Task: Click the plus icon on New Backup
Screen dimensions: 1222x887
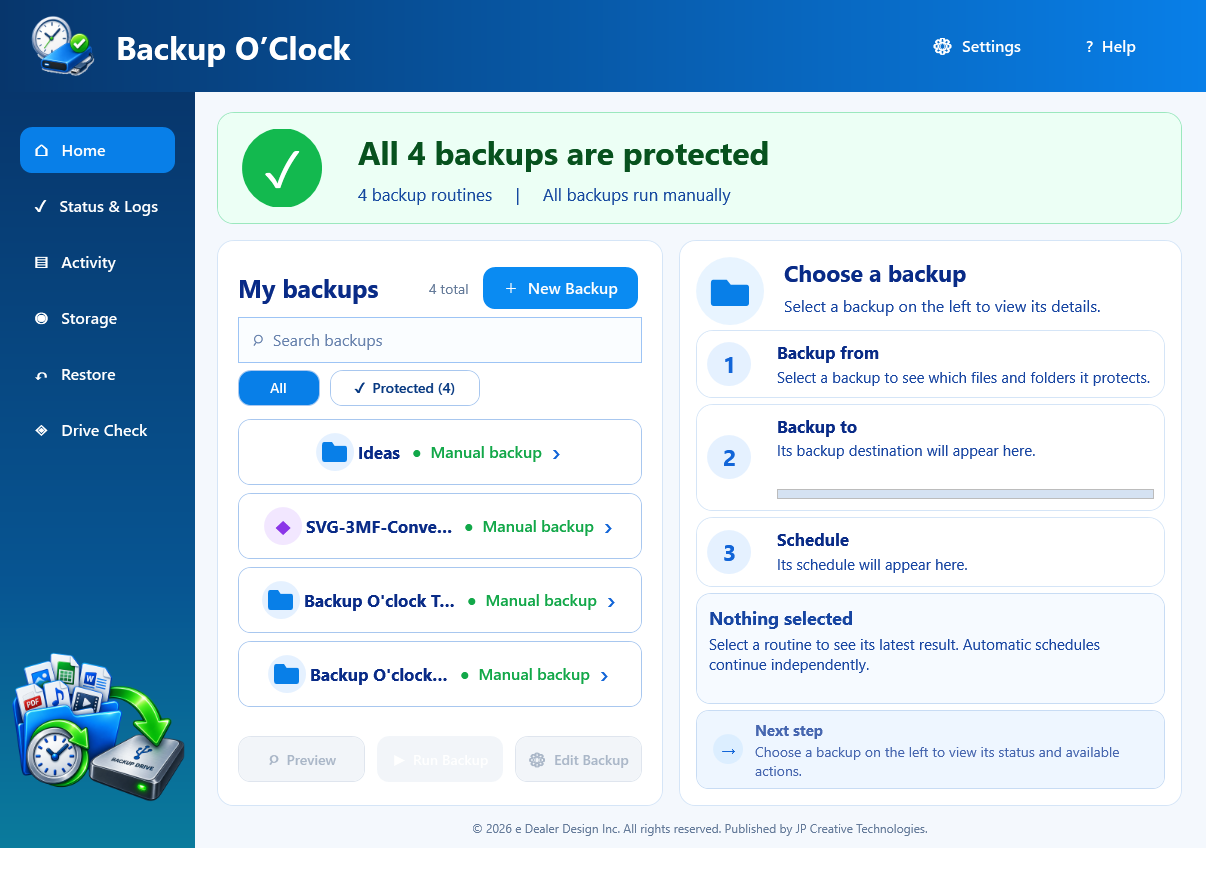Action: point(510,289)
